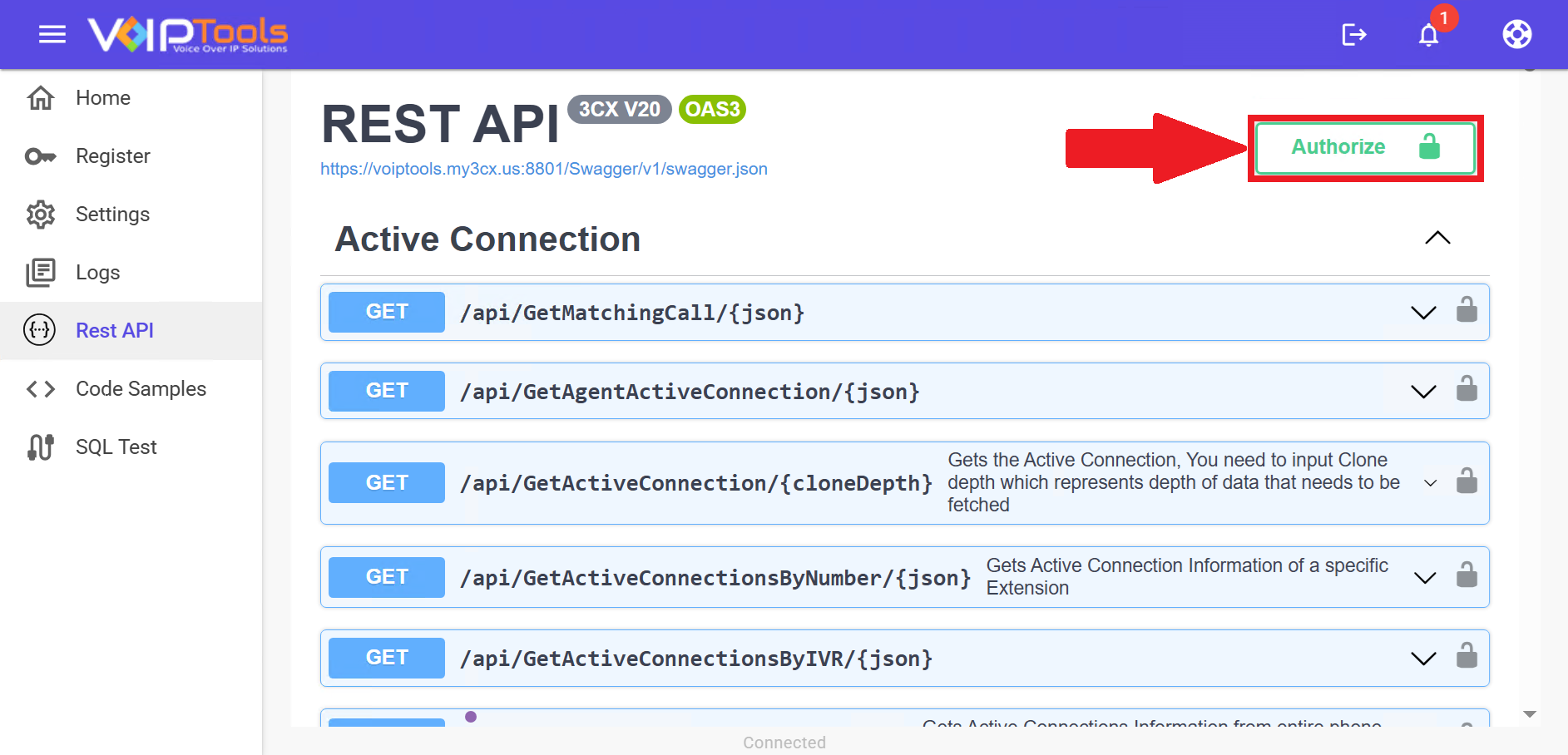The width and height of the screenshot is (1568, 755).
Task: Toggle the lock on GetActiveConnectionsByIVR endpoint
Action: tap(1467, 656)
